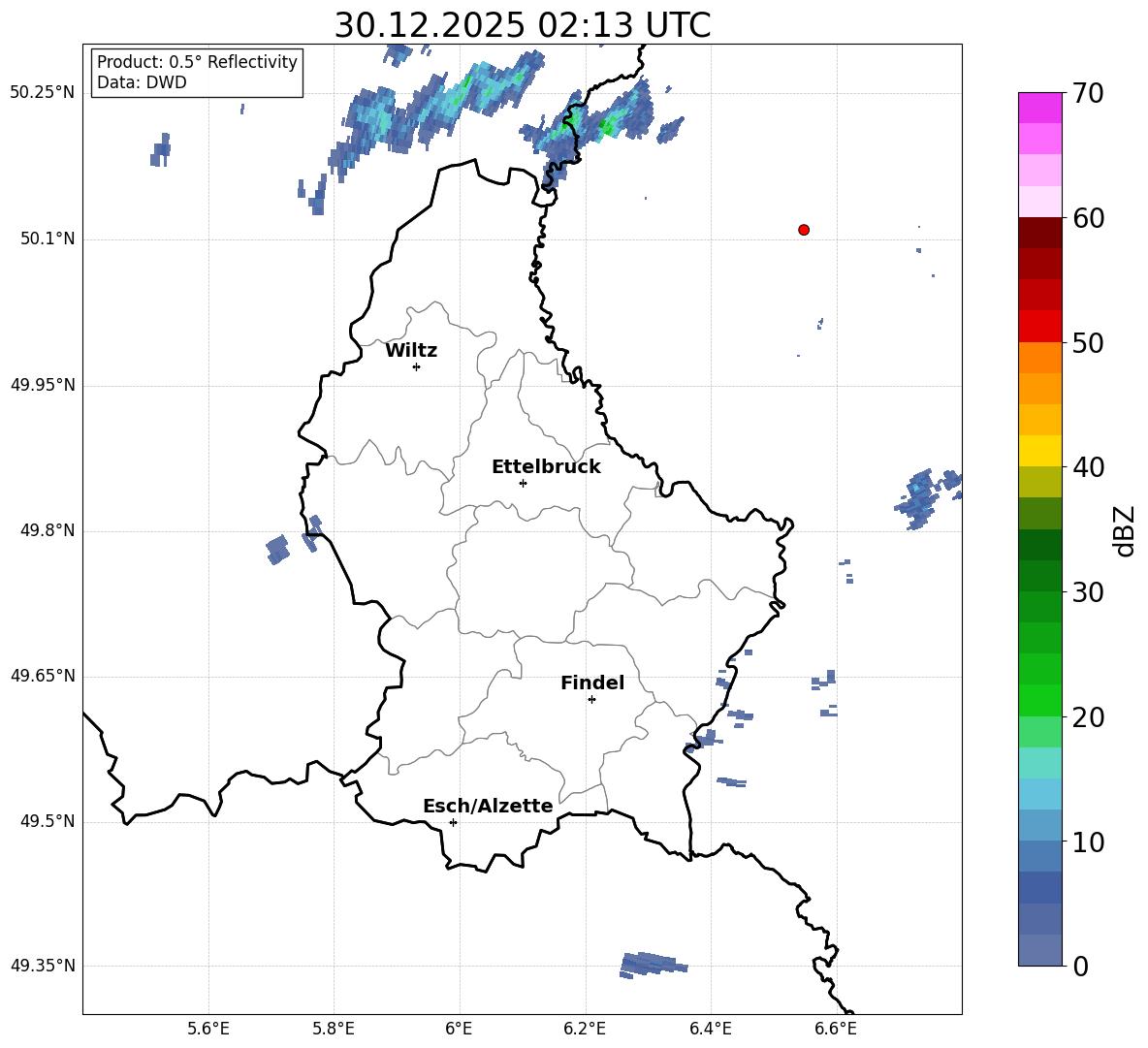Viewport: 1148px width, 1048px height.
Task: Click the Esch/Alzette location cross marker
Action: (x=453, y=822)
